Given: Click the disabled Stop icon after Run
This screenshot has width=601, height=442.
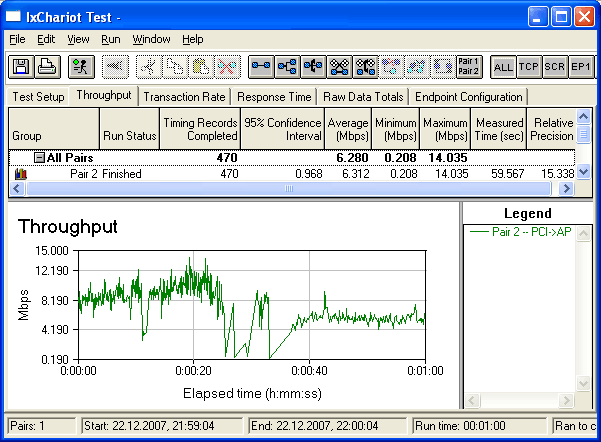Looking at the screenshot, I should [x=115, y=67].
